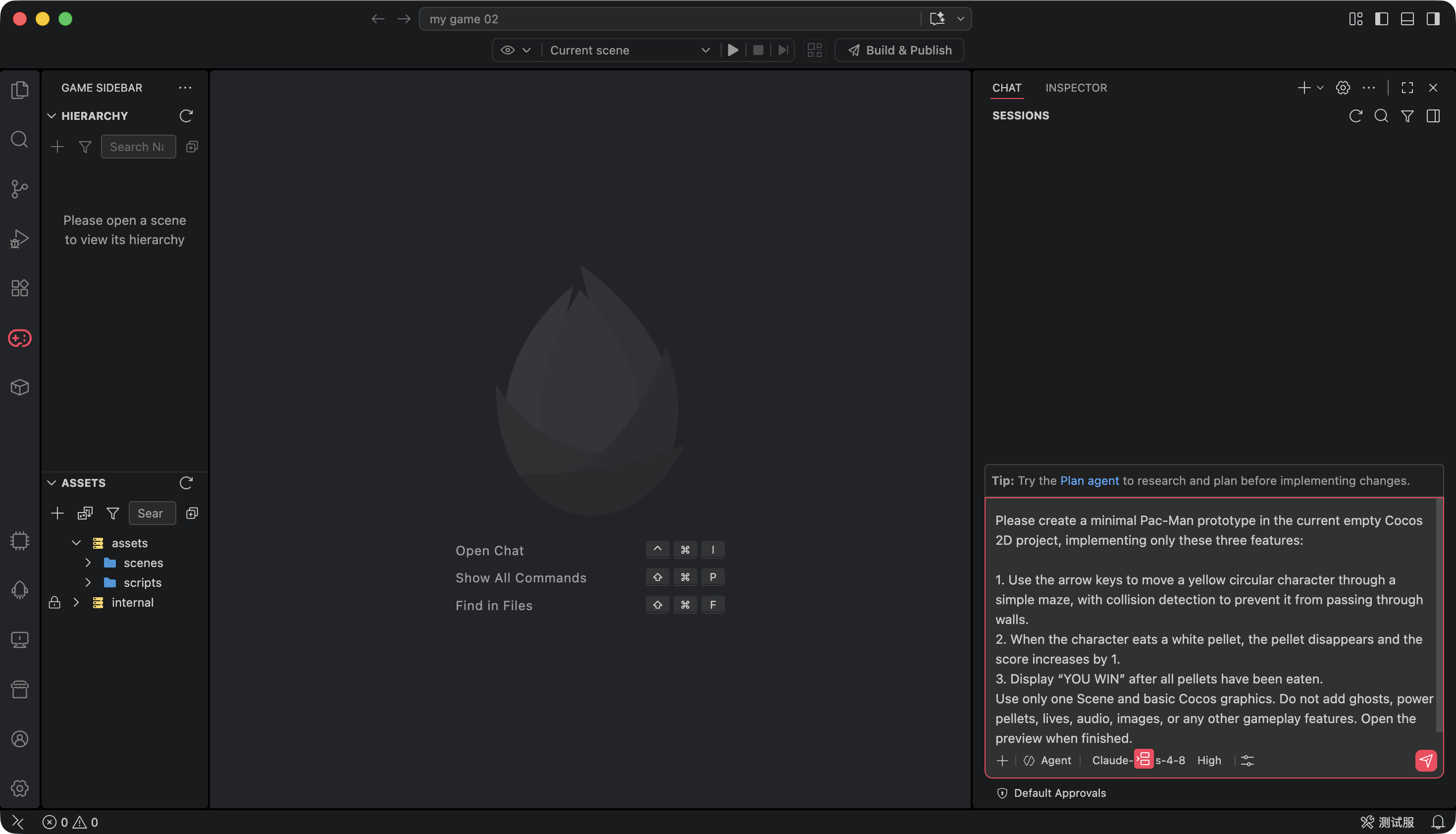Viewport: 1456px width, 834px height.
Task: Search the chat sessions
Action: (1381, 116)
